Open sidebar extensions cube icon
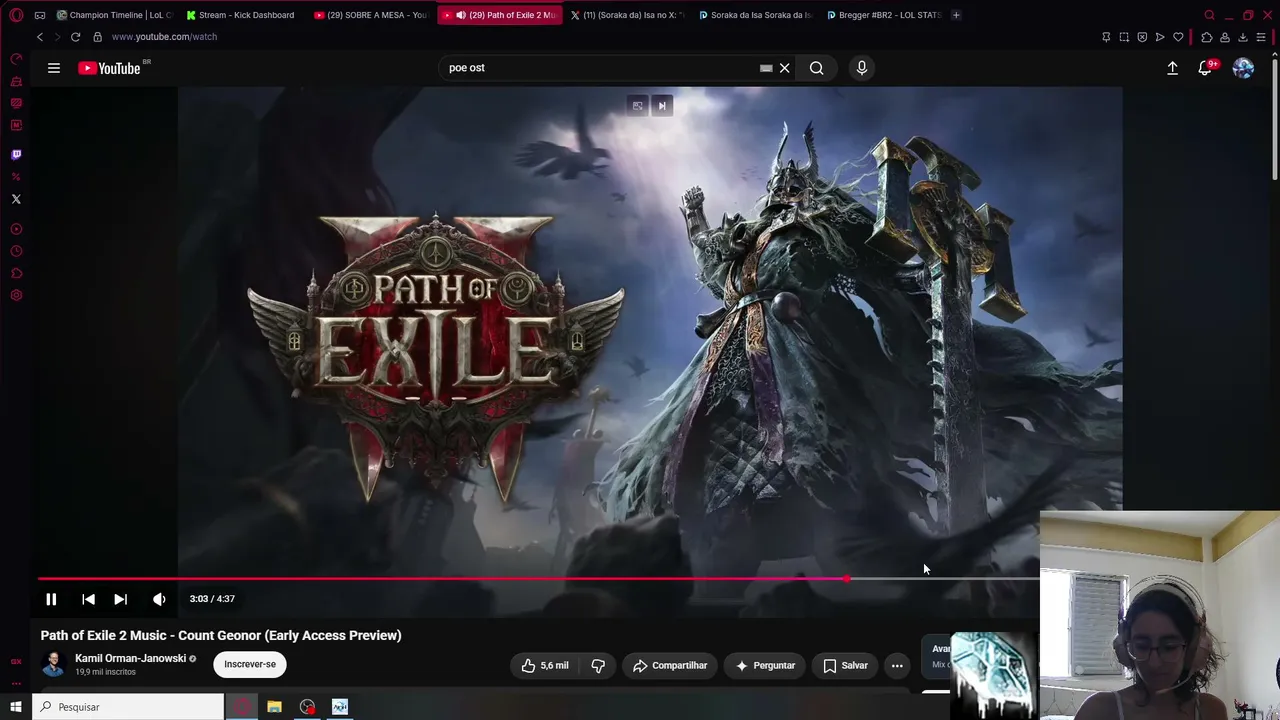1280x720 pixels. (16, 273)
